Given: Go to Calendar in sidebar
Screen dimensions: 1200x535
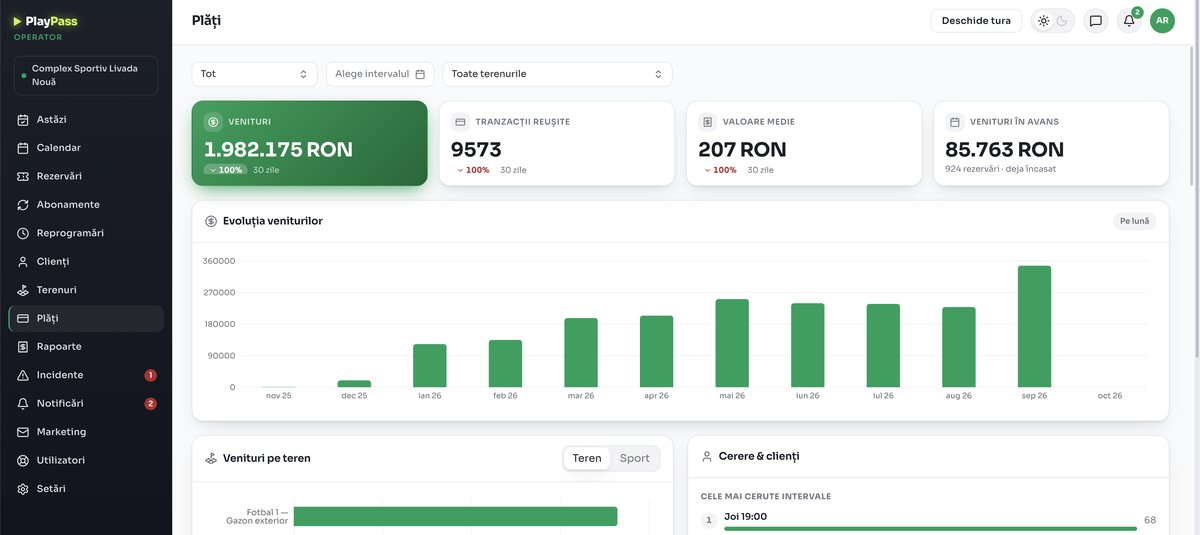Looking at the screenshot, I should click(x=86, y=148).
